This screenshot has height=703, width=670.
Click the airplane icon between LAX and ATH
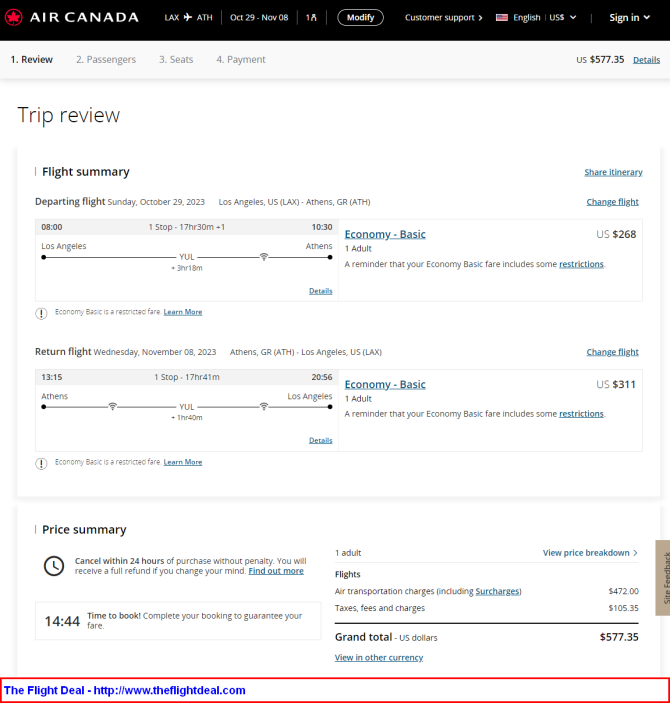[x=188, y=17]
